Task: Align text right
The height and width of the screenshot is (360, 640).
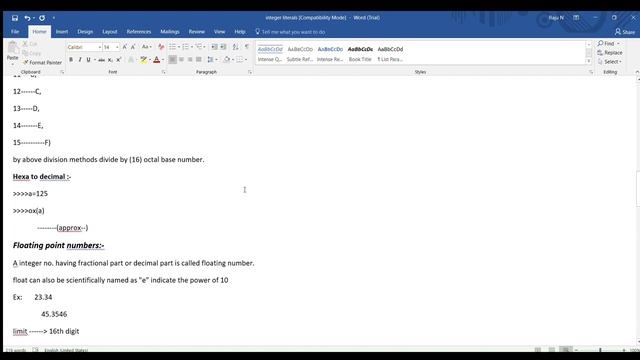Action: pos(190,60)
